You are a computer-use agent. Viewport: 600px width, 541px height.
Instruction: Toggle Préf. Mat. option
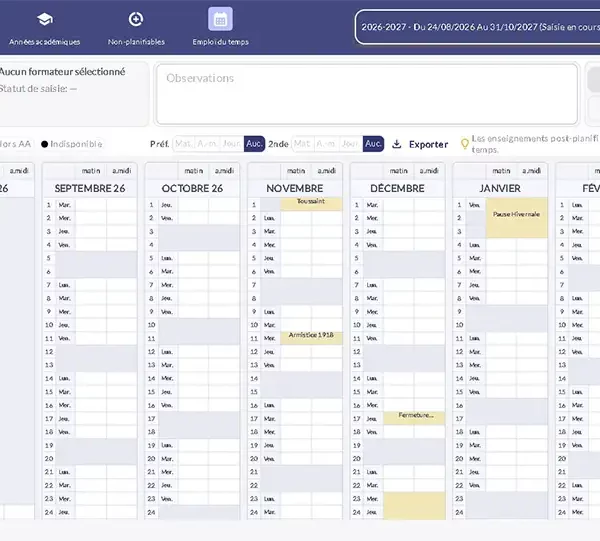pyautogui.click(x=184, y=144)
